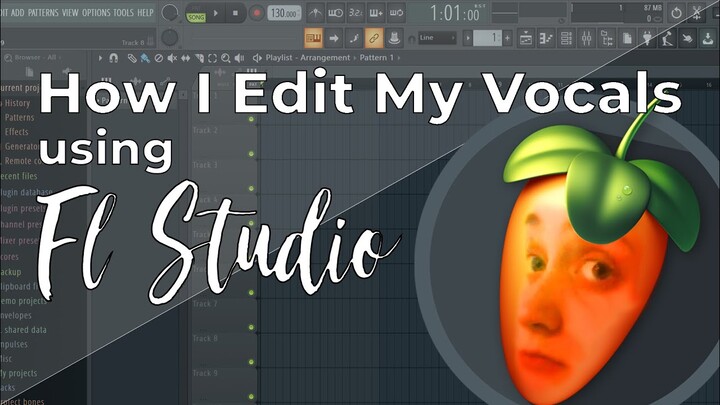Open the Piano roll view icon

coord(546,39)
